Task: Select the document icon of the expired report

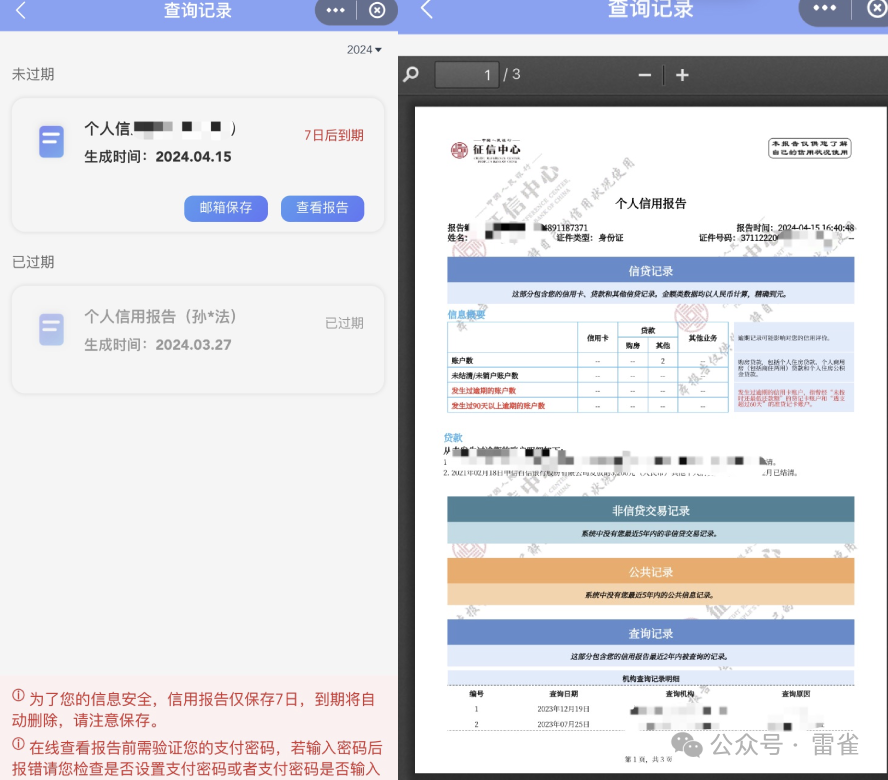Action: [x=51, y=329]
